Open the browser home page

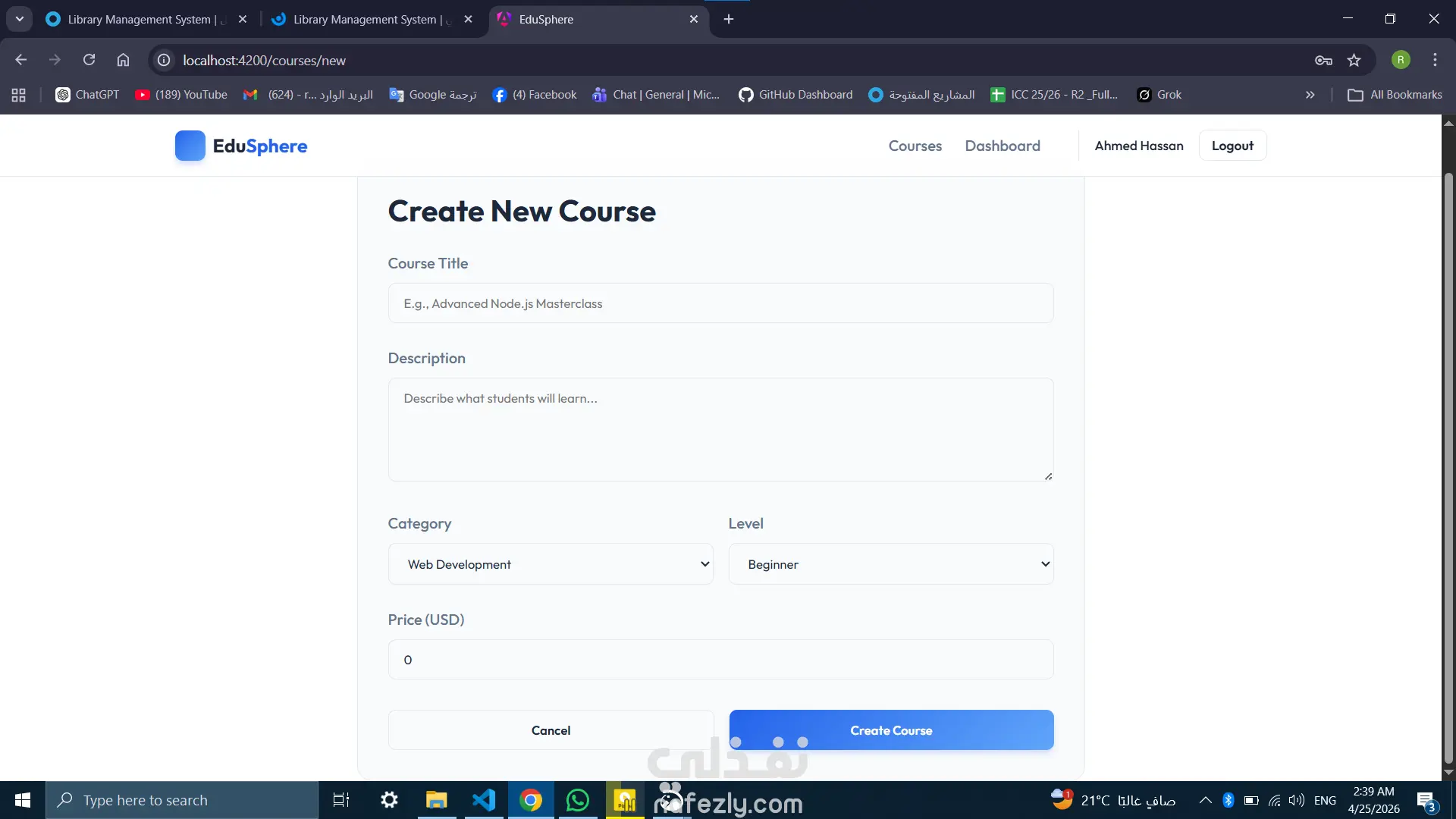coord(123,60)
